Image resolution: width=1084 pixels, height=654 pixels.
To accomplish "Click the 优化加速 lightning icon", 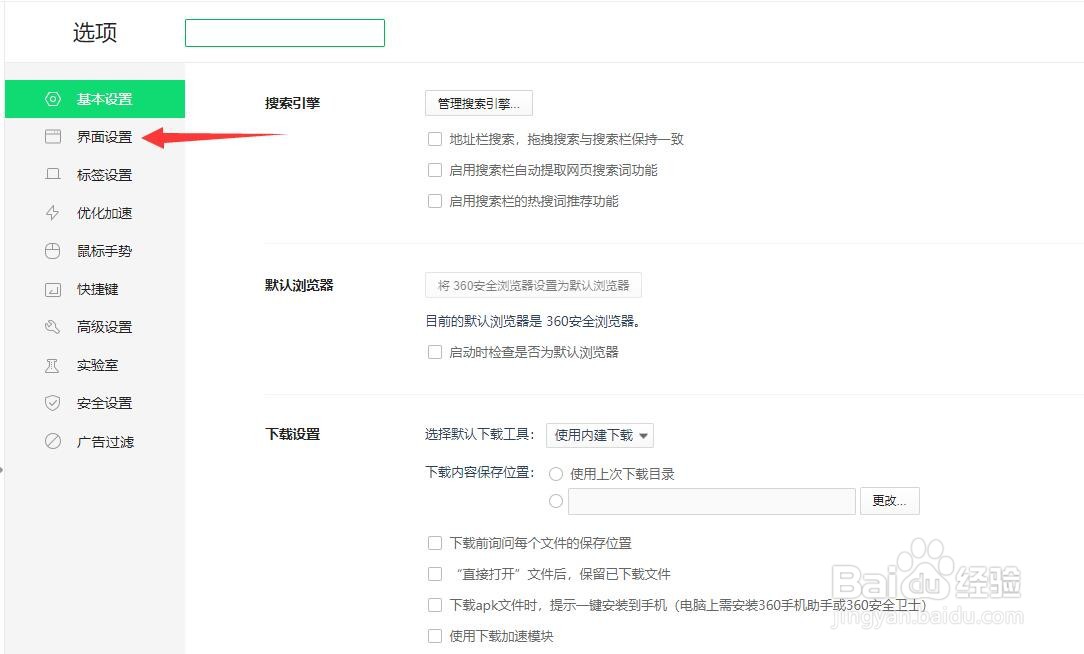I will (53, 213).
